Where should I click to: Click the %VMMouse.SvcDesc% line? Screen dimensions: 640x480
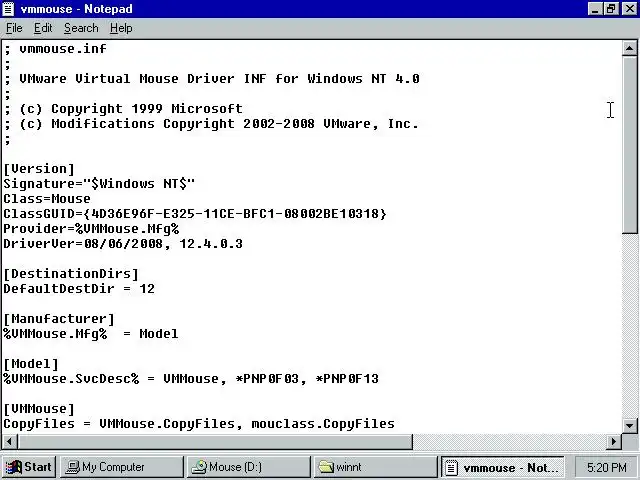[x=191, y=379]
